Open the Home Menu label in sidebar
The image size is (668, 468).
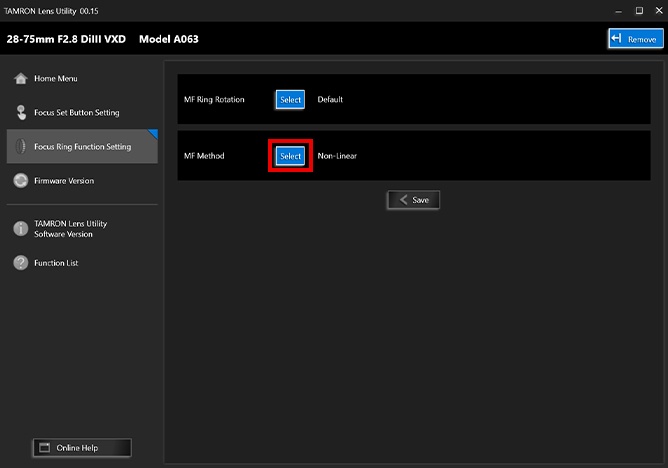pos(55,79)
